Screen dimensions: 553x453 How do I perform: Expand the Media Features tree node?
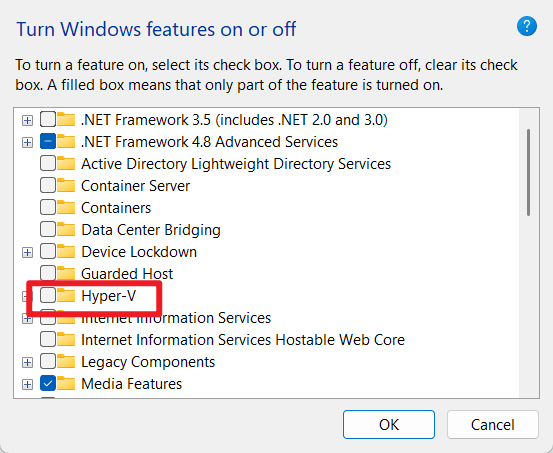pyautogui.click(x=27, y=384)
